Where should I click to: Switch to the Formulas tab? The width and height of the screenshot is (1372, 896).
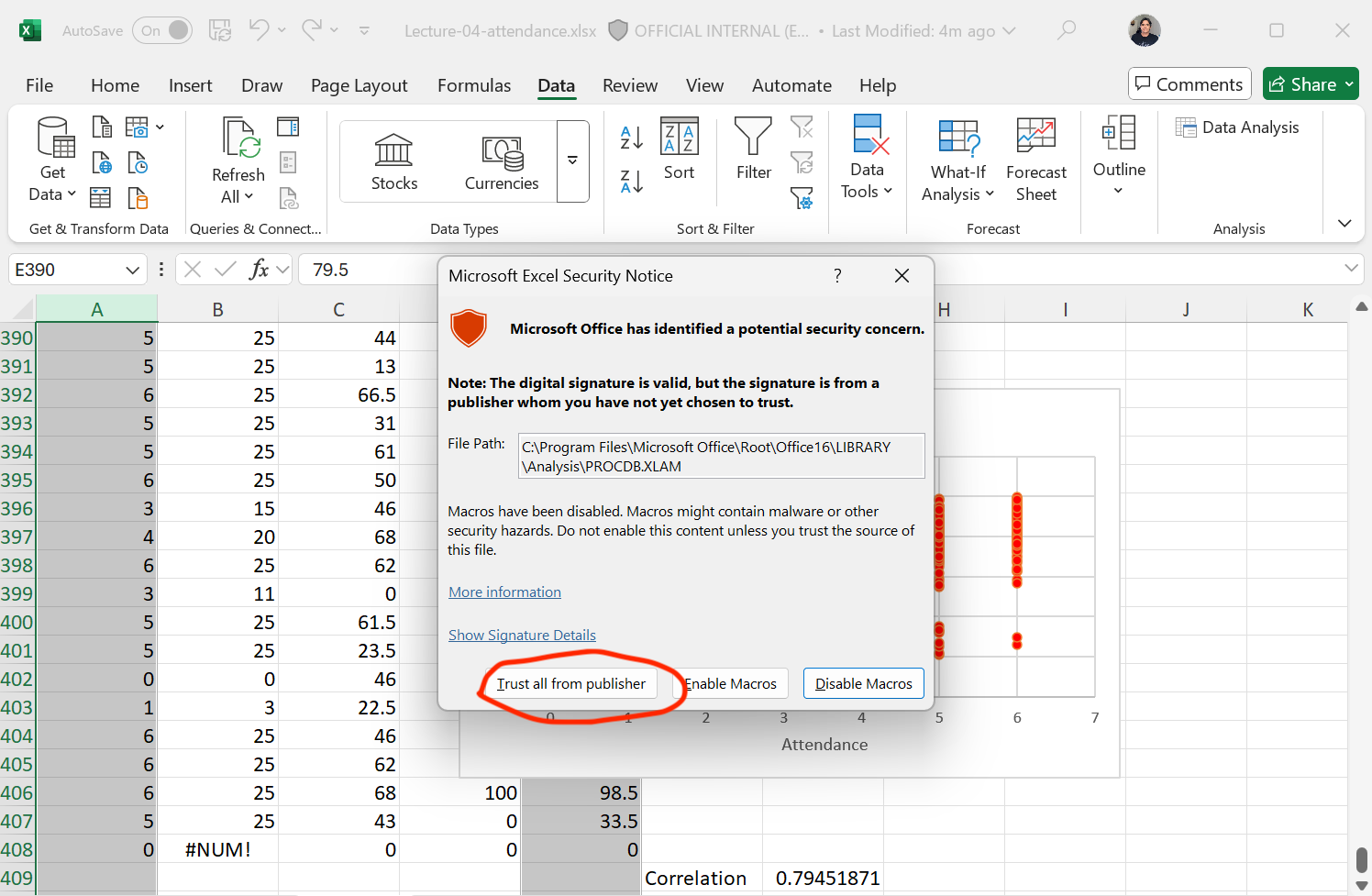[x=474, y=85]
